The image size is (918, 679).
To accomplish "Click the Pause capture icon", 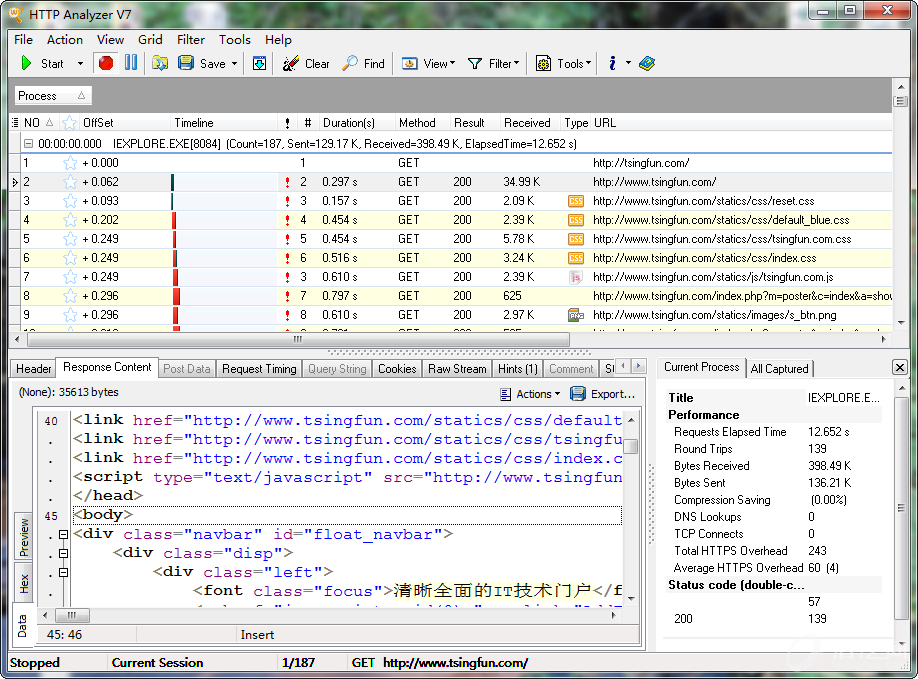I will pos(131,63).
